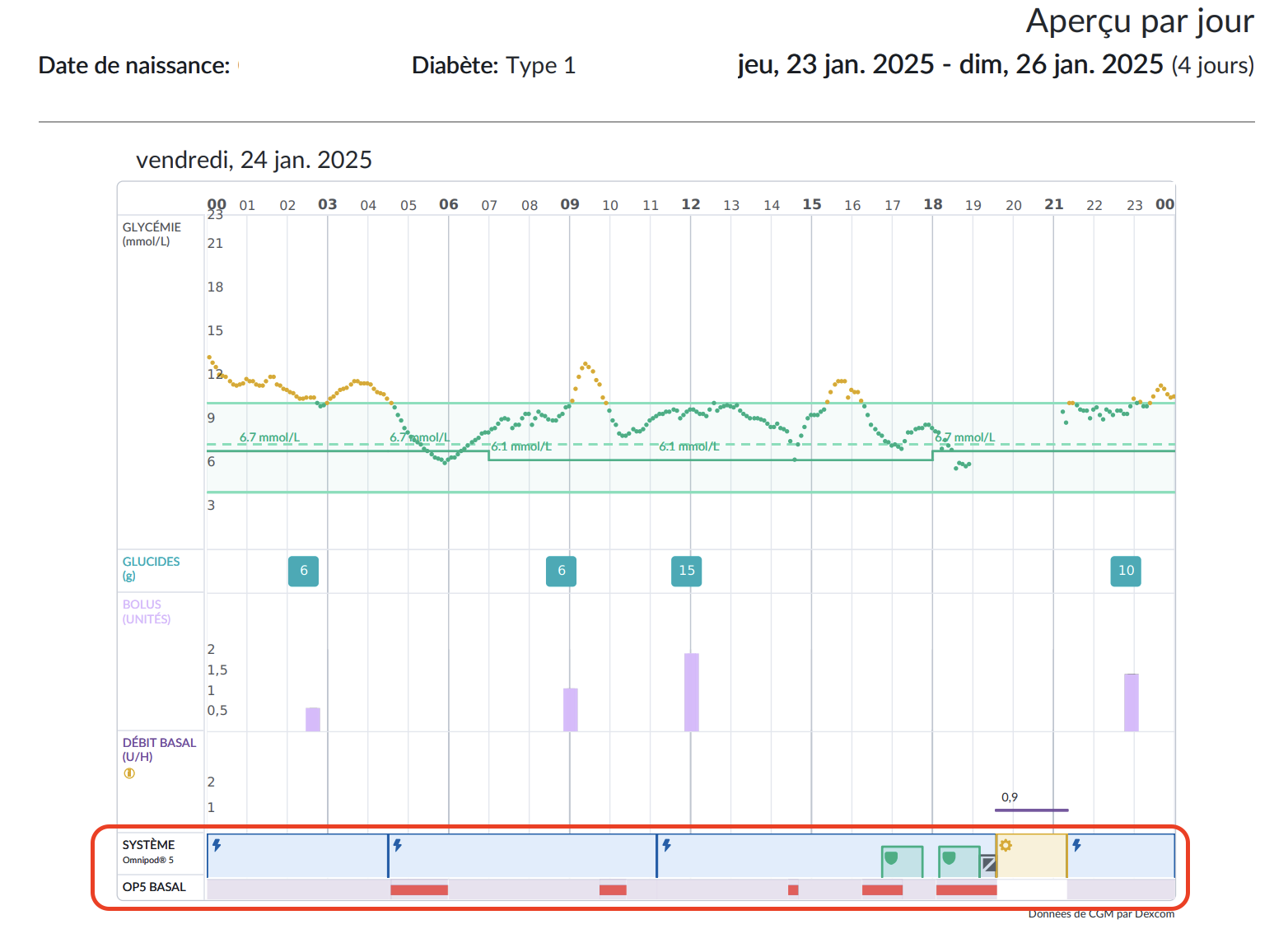
Task: Click the 06 hour marker on time axis
Action: tap(449, 204)
